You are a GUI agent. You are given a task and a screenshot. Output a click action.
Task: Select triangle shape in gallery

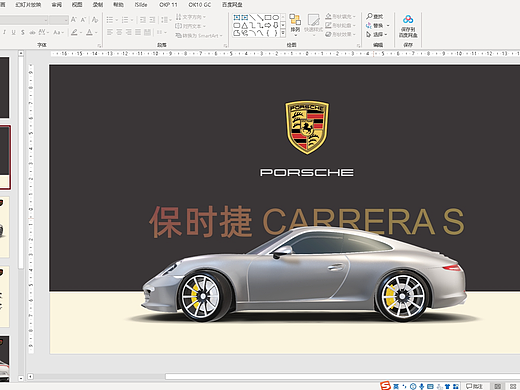pos(244,25)
